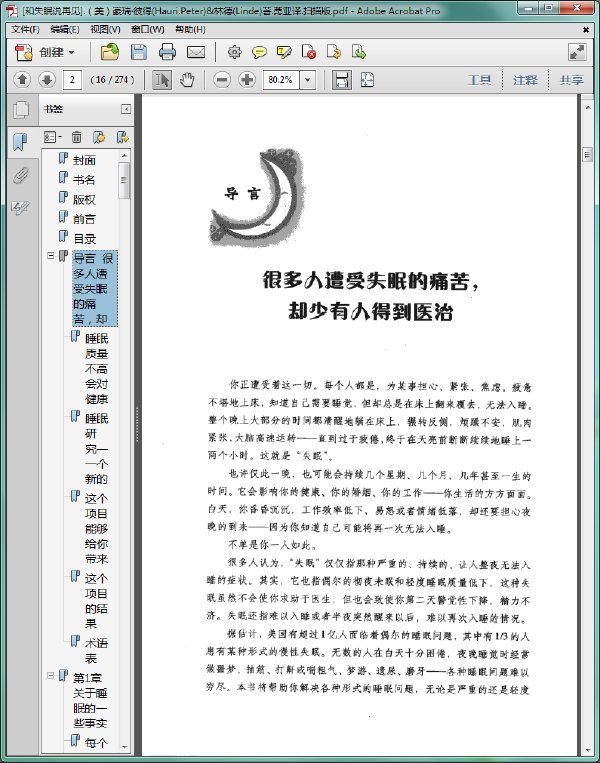600x763 pixels.
Task: Open the 窗口(W) menu
Action: pyautogui.click(x=147, y=30)
